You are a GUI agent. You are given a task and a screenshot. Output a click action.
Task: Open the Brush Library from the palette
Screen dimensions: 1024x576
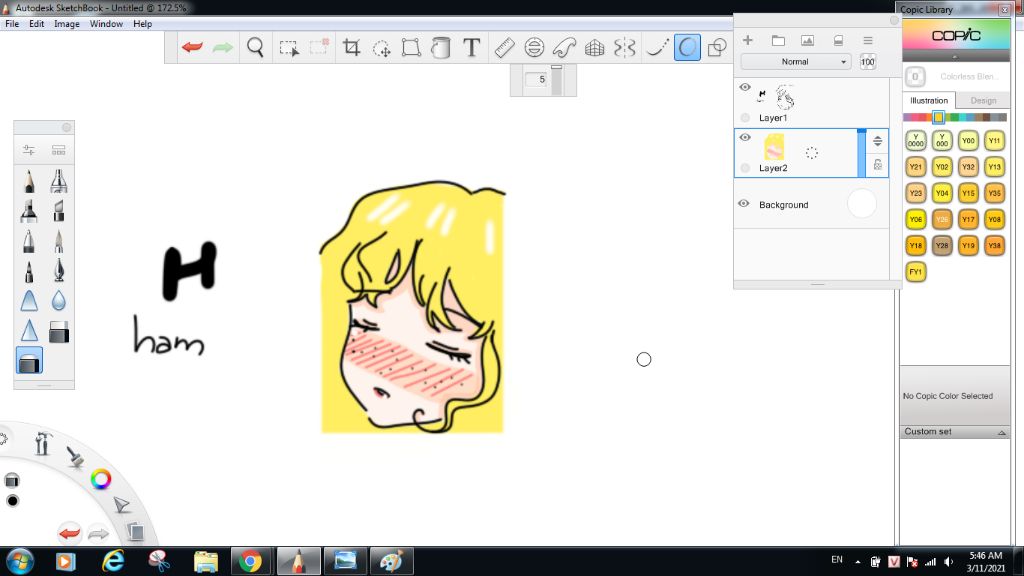[x=59, y=150]
